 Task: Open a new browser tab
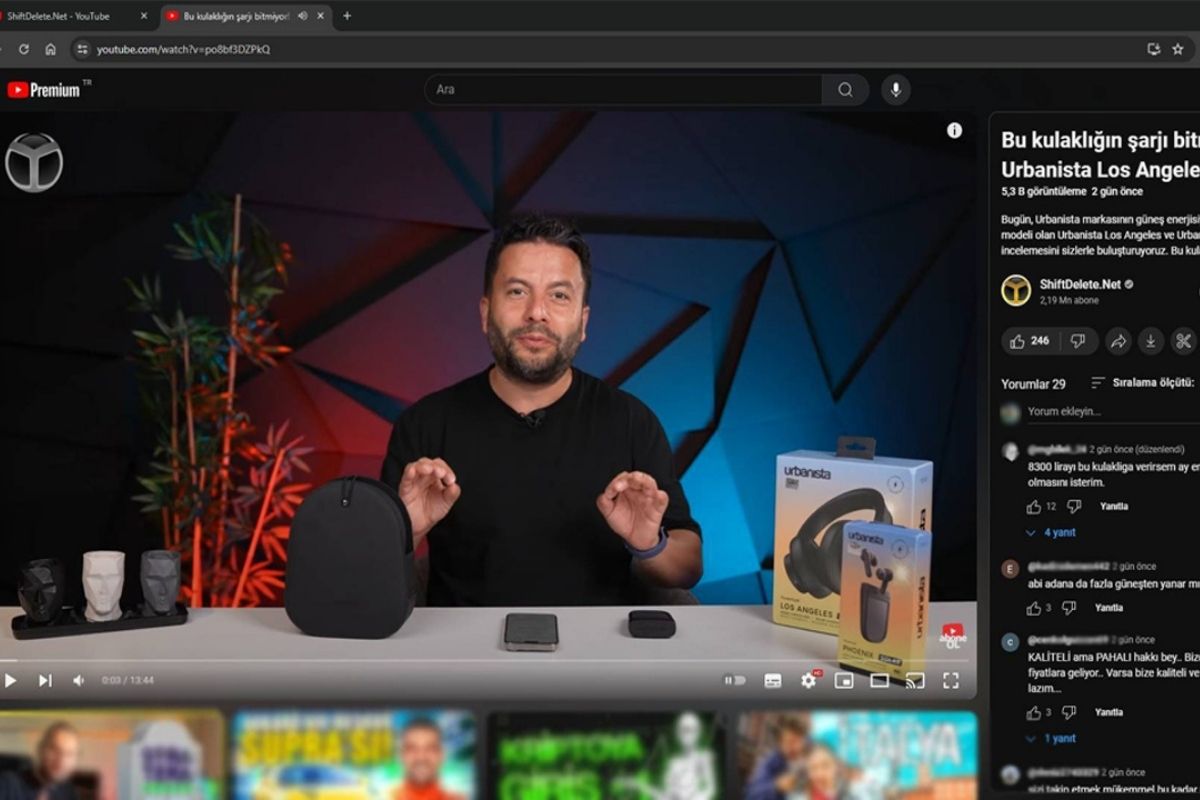(x=347, y=16)
